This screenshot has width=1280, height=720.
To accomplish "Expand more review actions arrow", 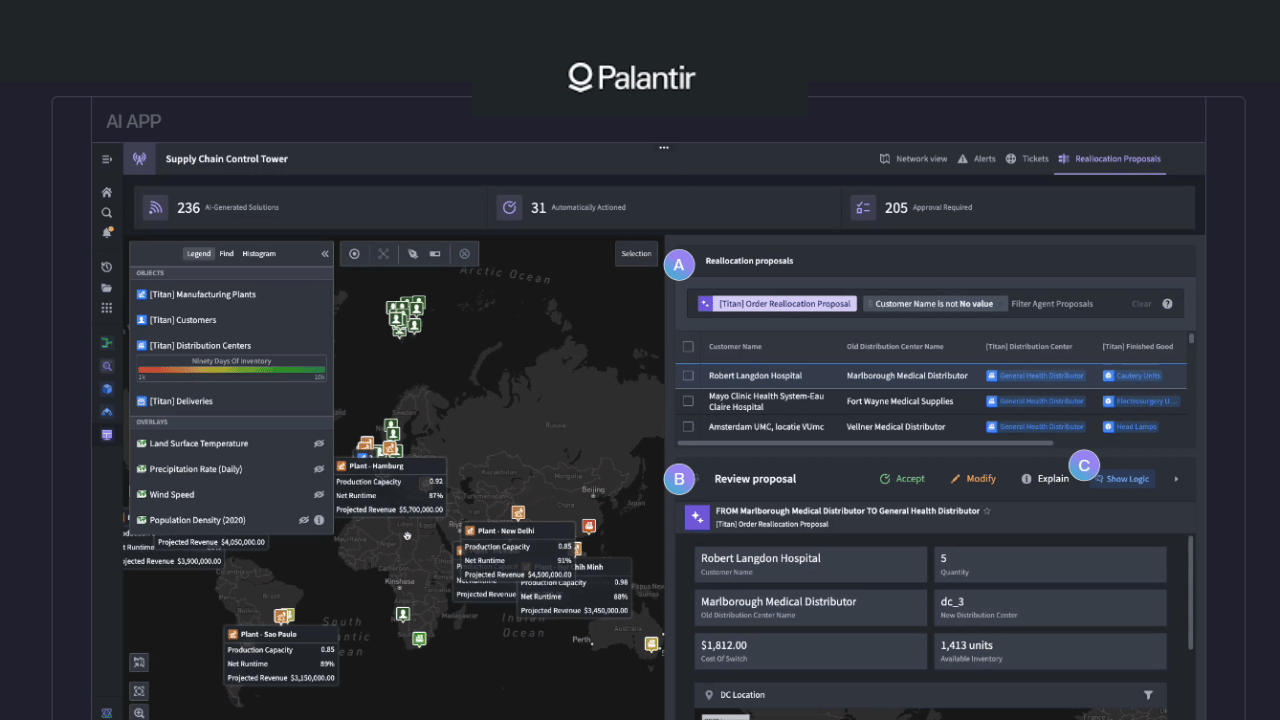I will (x=1176, y=479).
